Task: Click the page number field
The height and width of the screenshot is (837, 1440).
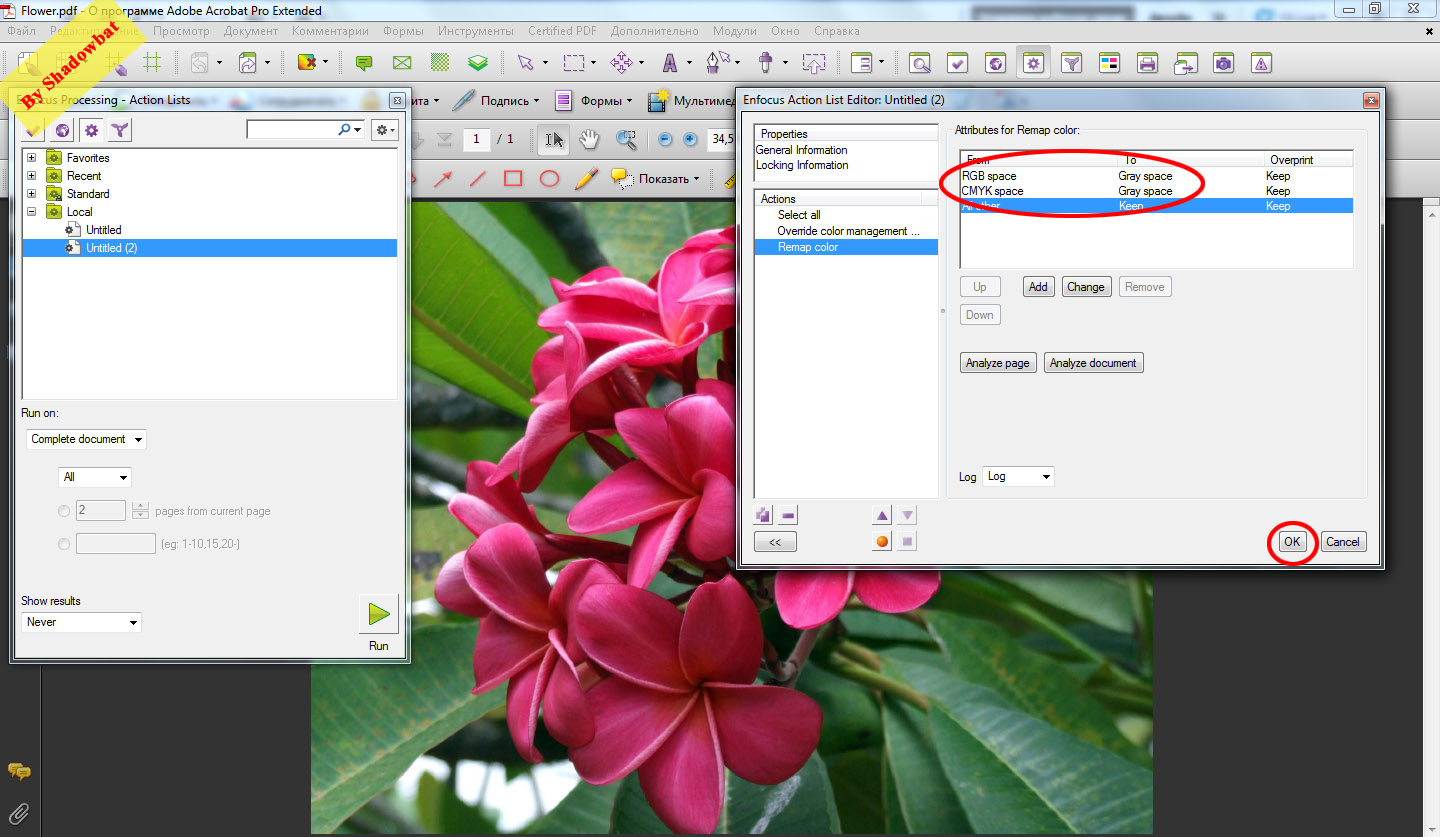Action: tap(477, 139)
